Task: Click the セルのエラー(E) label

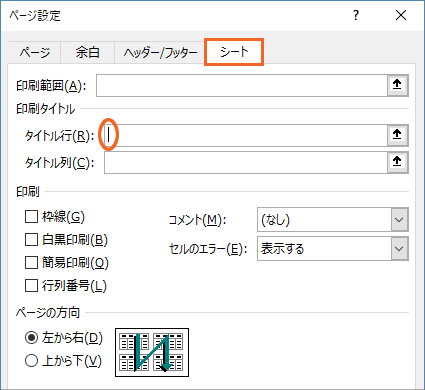Action: (x=208, y=249)
